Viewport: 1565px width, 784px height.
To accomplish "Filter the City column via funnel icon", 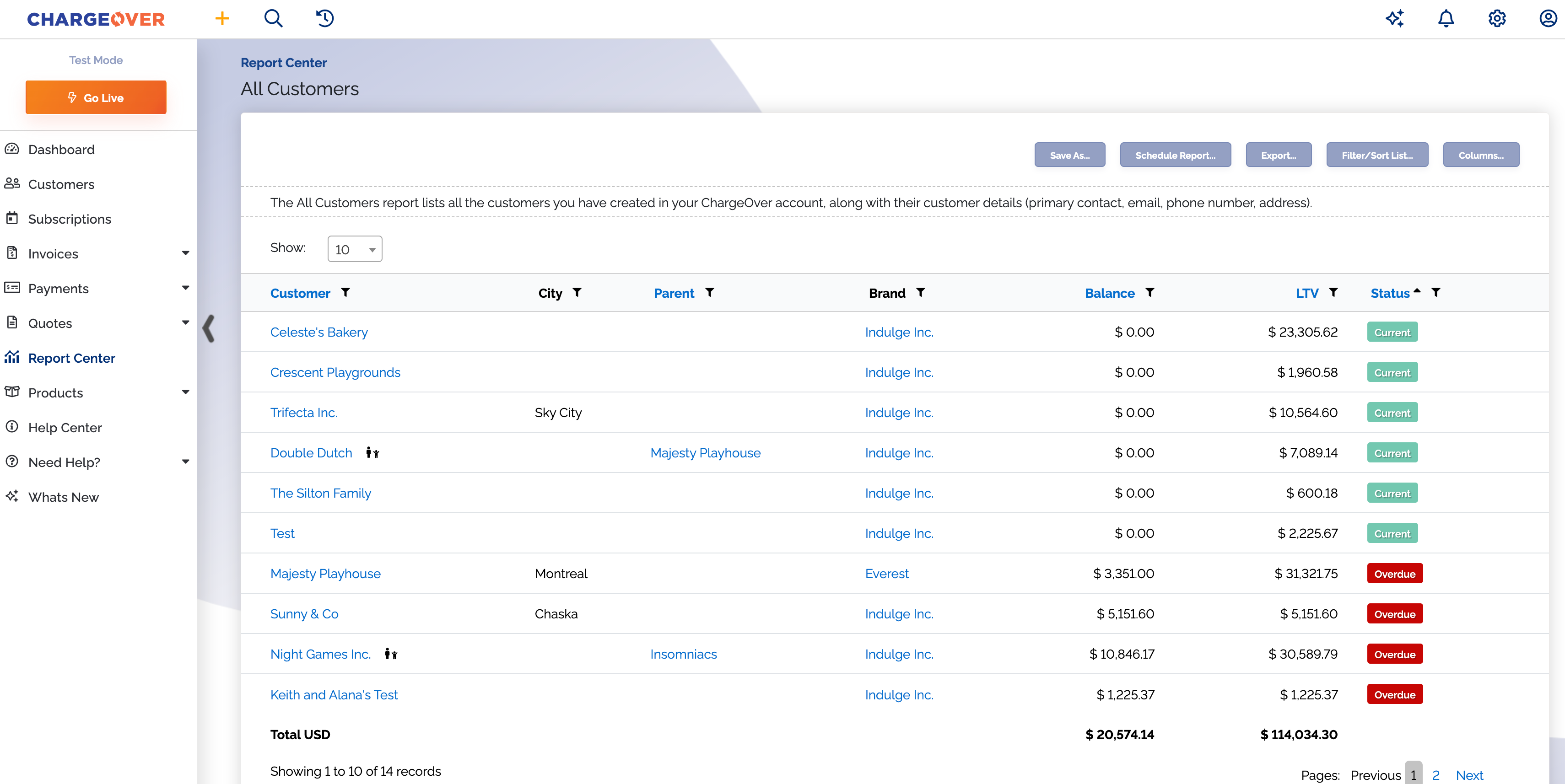I will [x=577, y=293].
